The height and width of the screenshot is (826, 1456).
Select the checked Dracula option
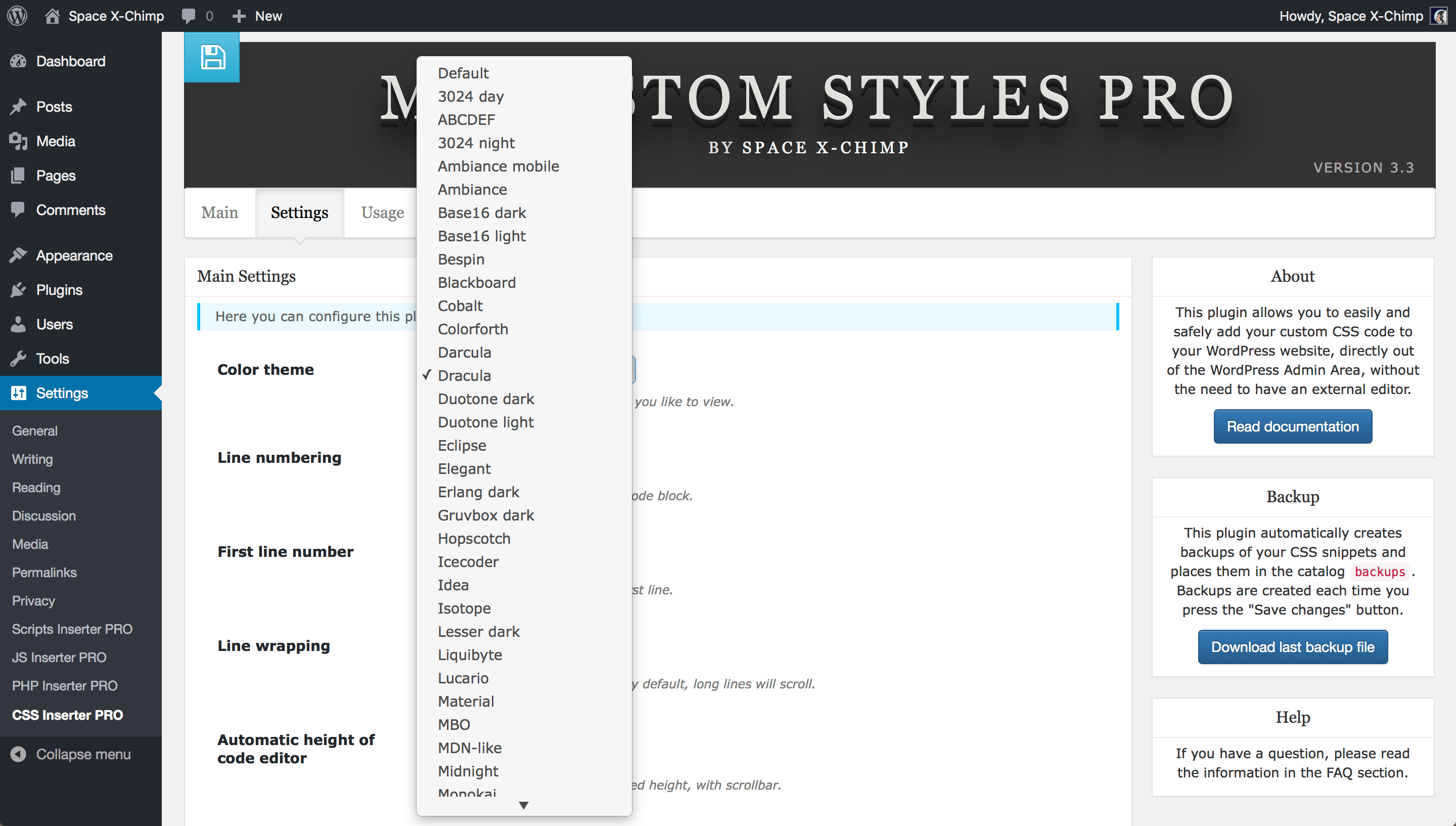pyautogui.click(x=524, y=375)
